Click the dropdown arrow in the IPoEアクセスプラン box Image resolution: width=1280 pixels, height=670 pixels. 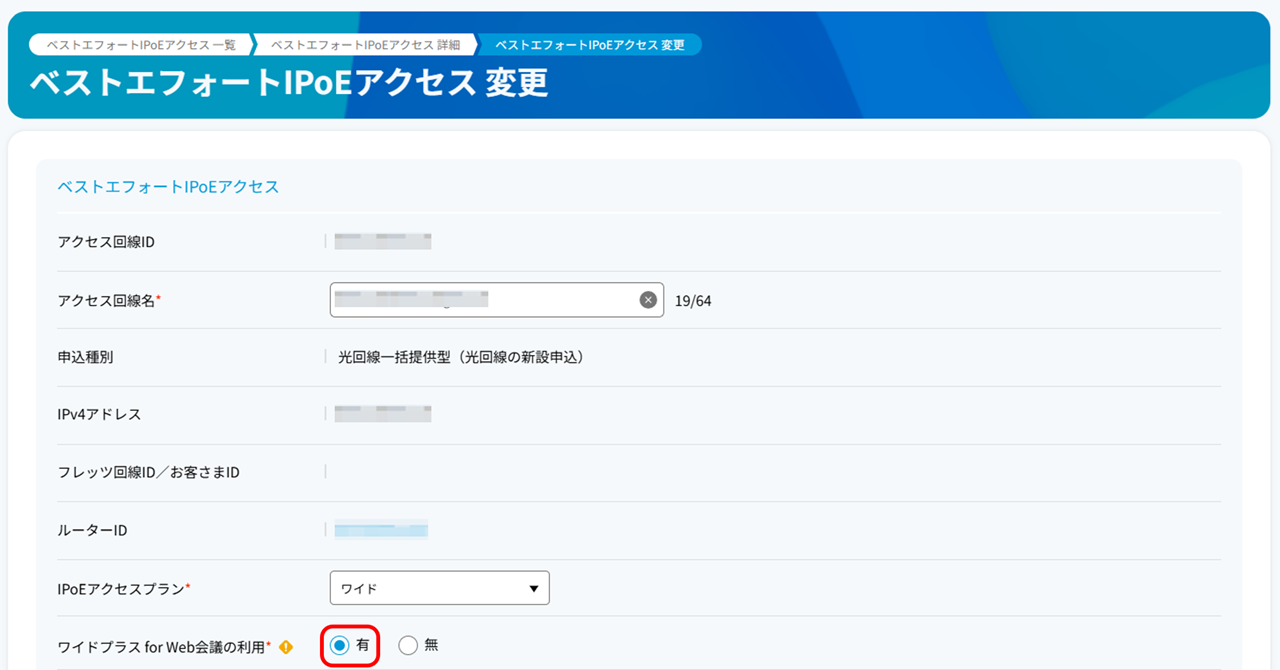[x=534, y=589]
